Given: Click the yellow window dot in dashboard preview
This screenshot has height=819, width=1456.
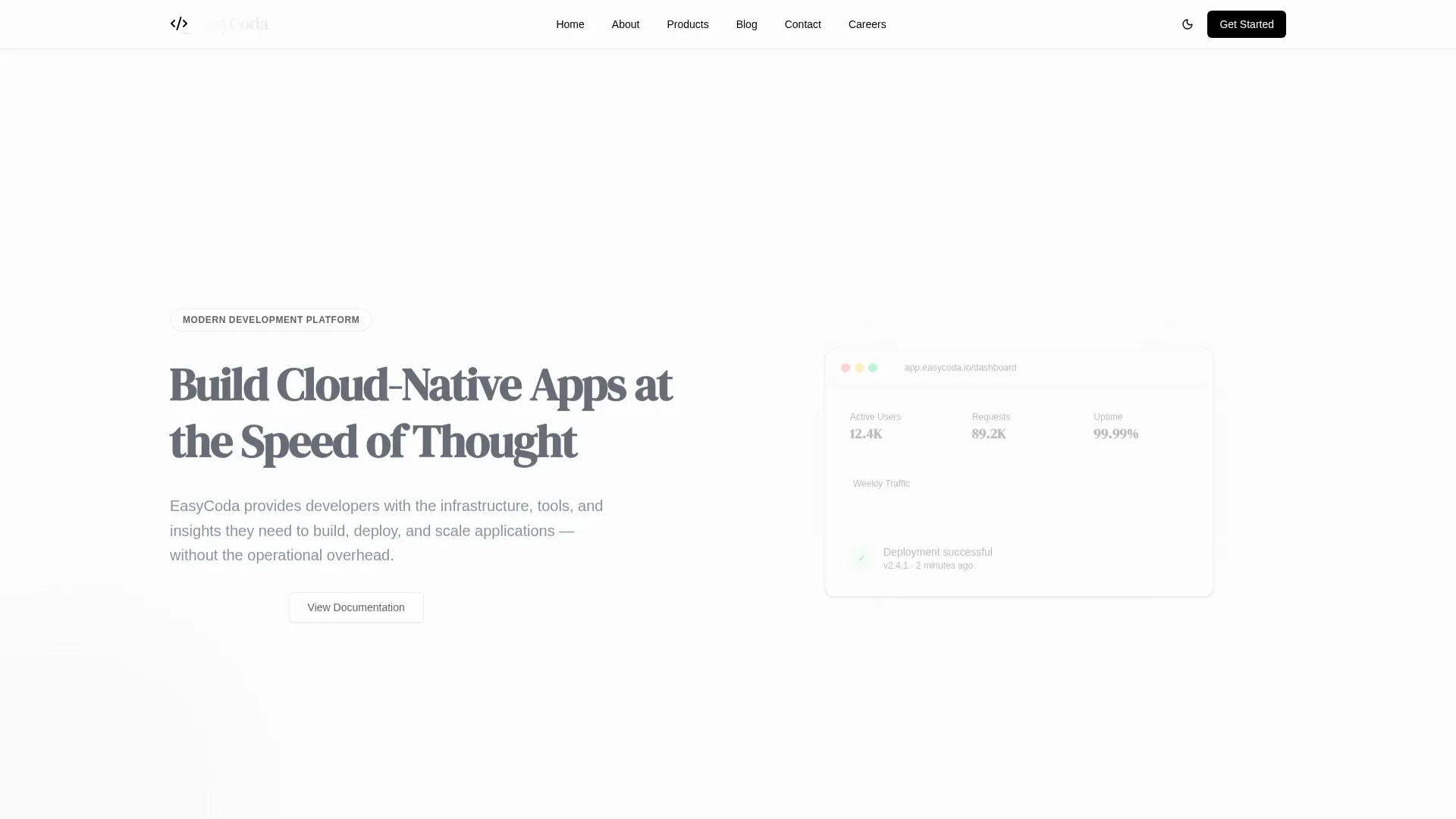Looking at the screenshot, I should 859,368.
